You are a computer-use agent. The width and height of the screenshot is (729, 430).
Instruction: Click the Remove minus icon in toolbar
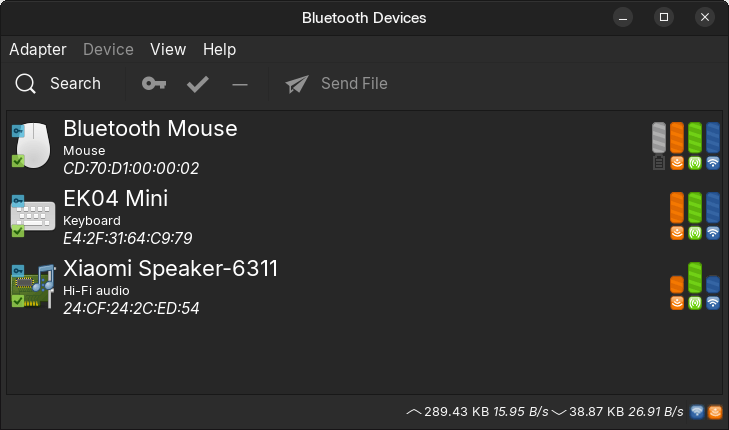coord(240,84)
